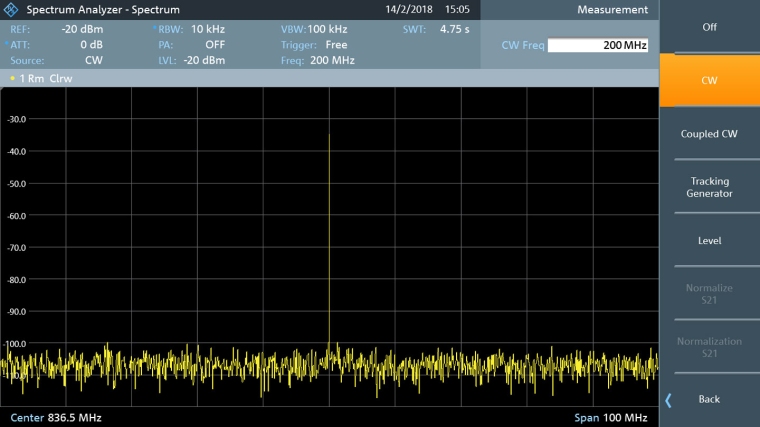Tap the Span 100 MHz label
Screen dimensions: 760x427
(610, 417)
